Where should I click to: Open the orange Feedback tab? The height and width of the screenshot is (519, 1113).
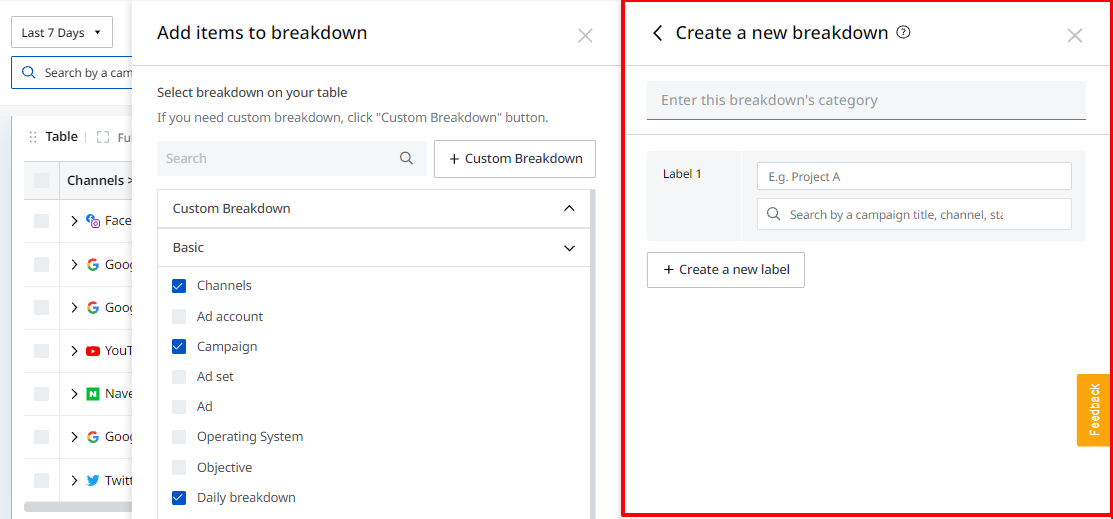(1093, 410)
